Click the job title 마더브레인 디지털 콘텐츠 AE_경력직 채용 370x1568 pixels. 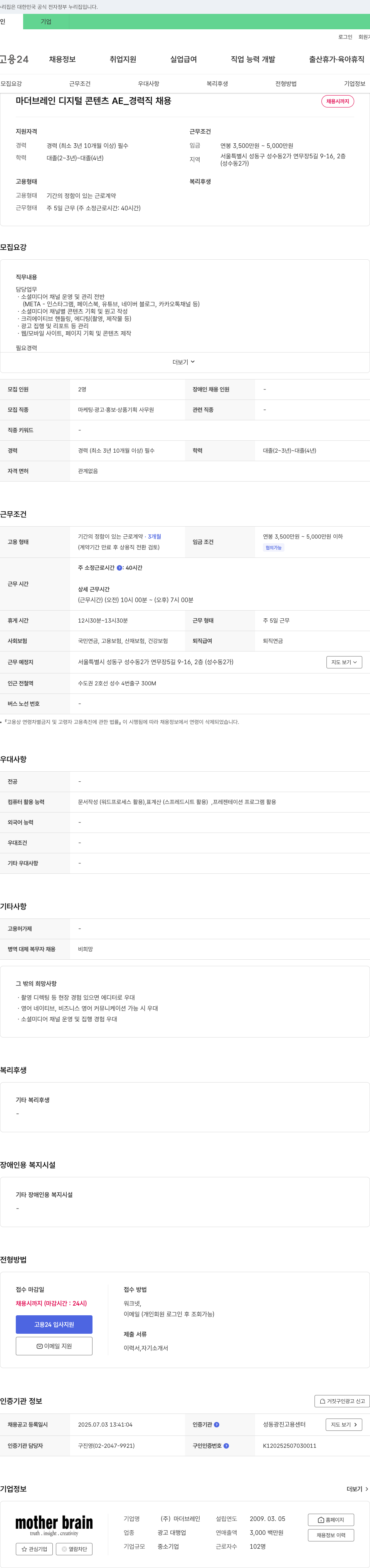pos(94,101)
